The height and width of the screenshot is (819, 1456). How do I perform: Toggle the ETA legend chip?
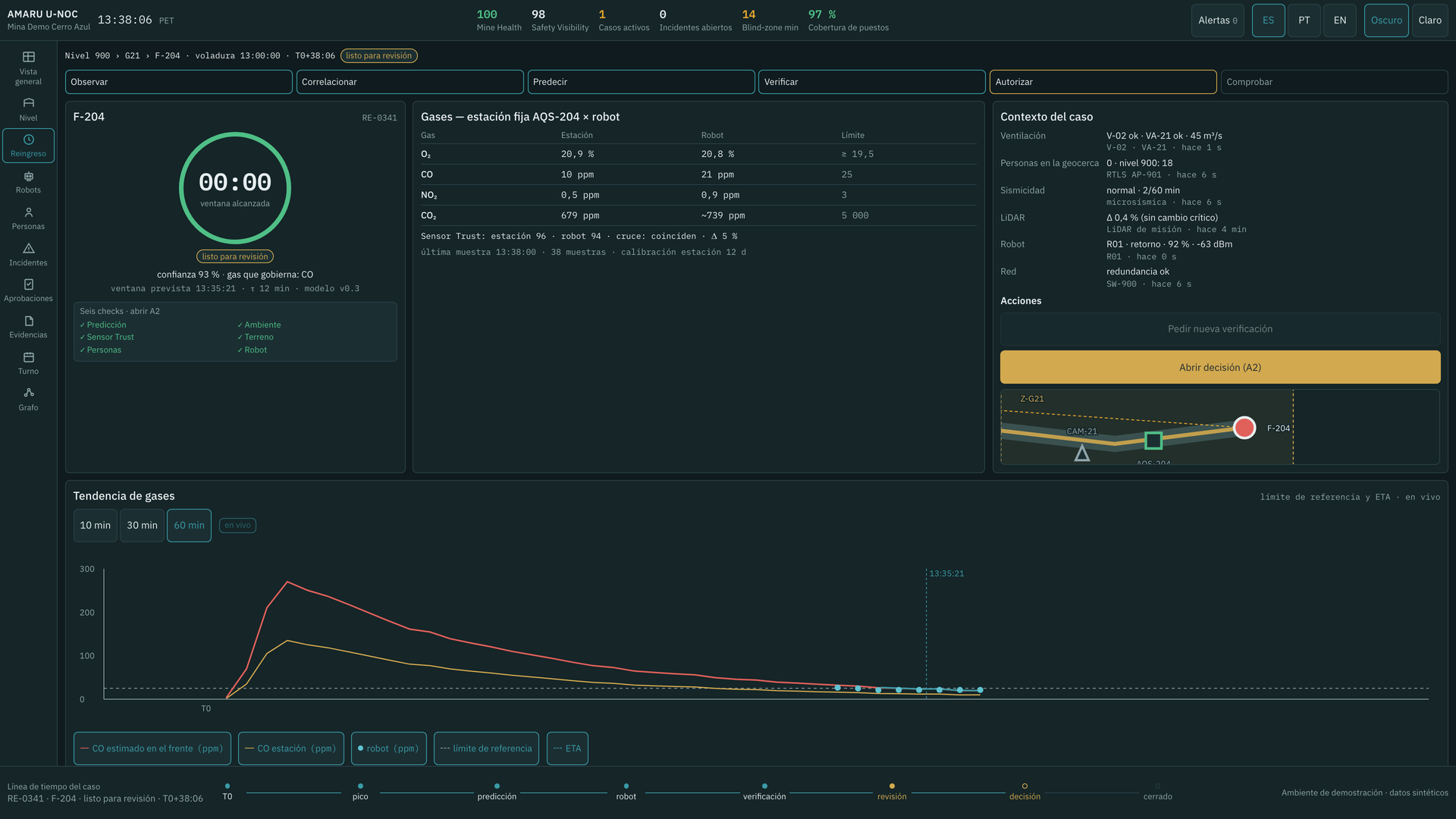pos(567,748)
